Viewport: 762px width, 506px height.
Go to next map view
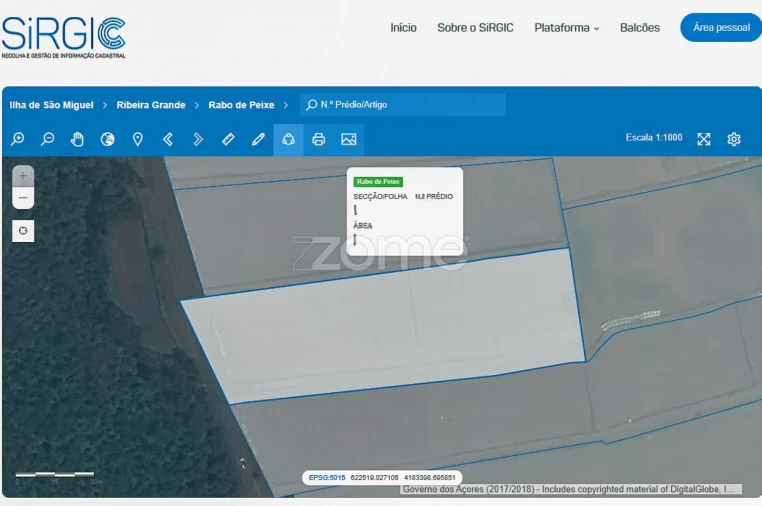(198, 139)
